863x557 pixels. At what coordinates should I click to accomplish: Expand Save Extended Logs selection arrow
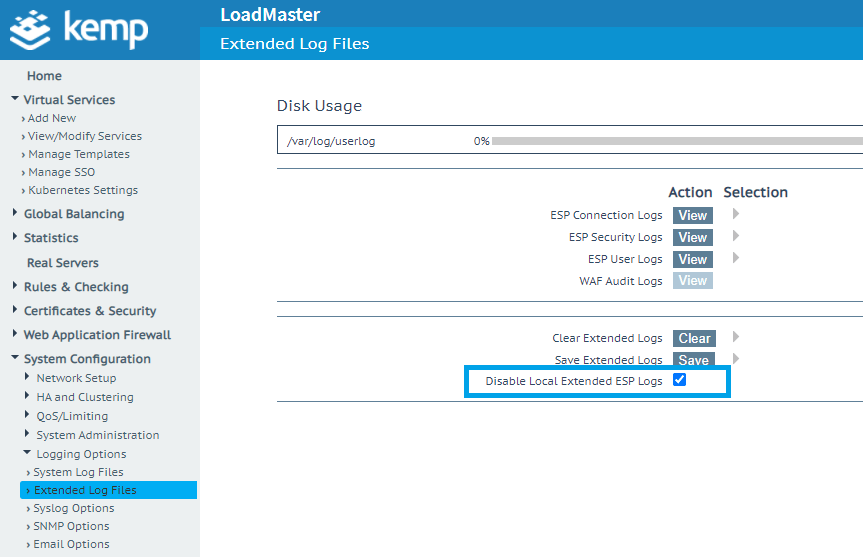[736, 358]
